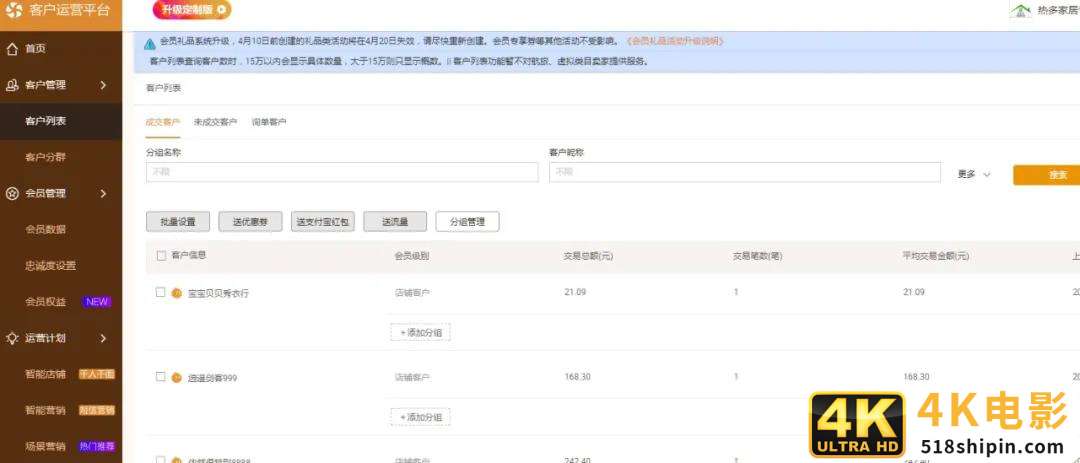
Task: Expand the 客户管理 chevron
Action: click(103, 85)
